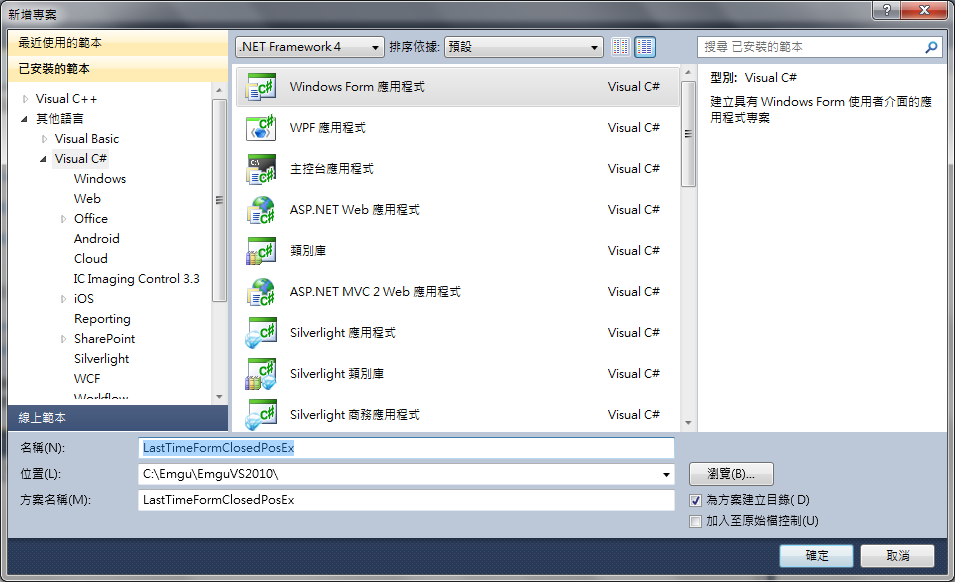The image size is (955, 582).
Task: Select the Visual C# tree label
Action: (80, 159)
